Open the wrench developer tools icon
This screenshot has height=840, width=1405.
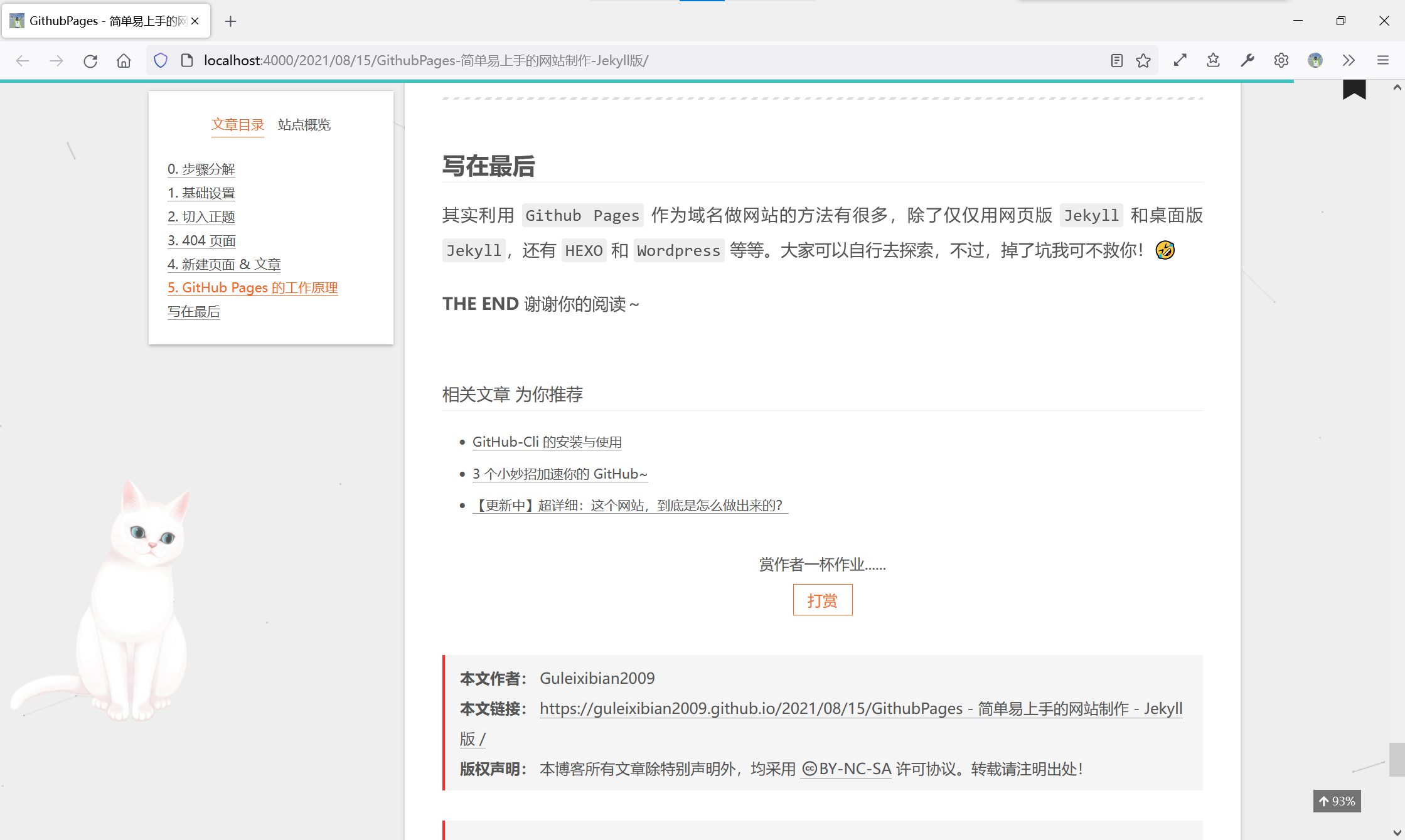[1247, 60]
